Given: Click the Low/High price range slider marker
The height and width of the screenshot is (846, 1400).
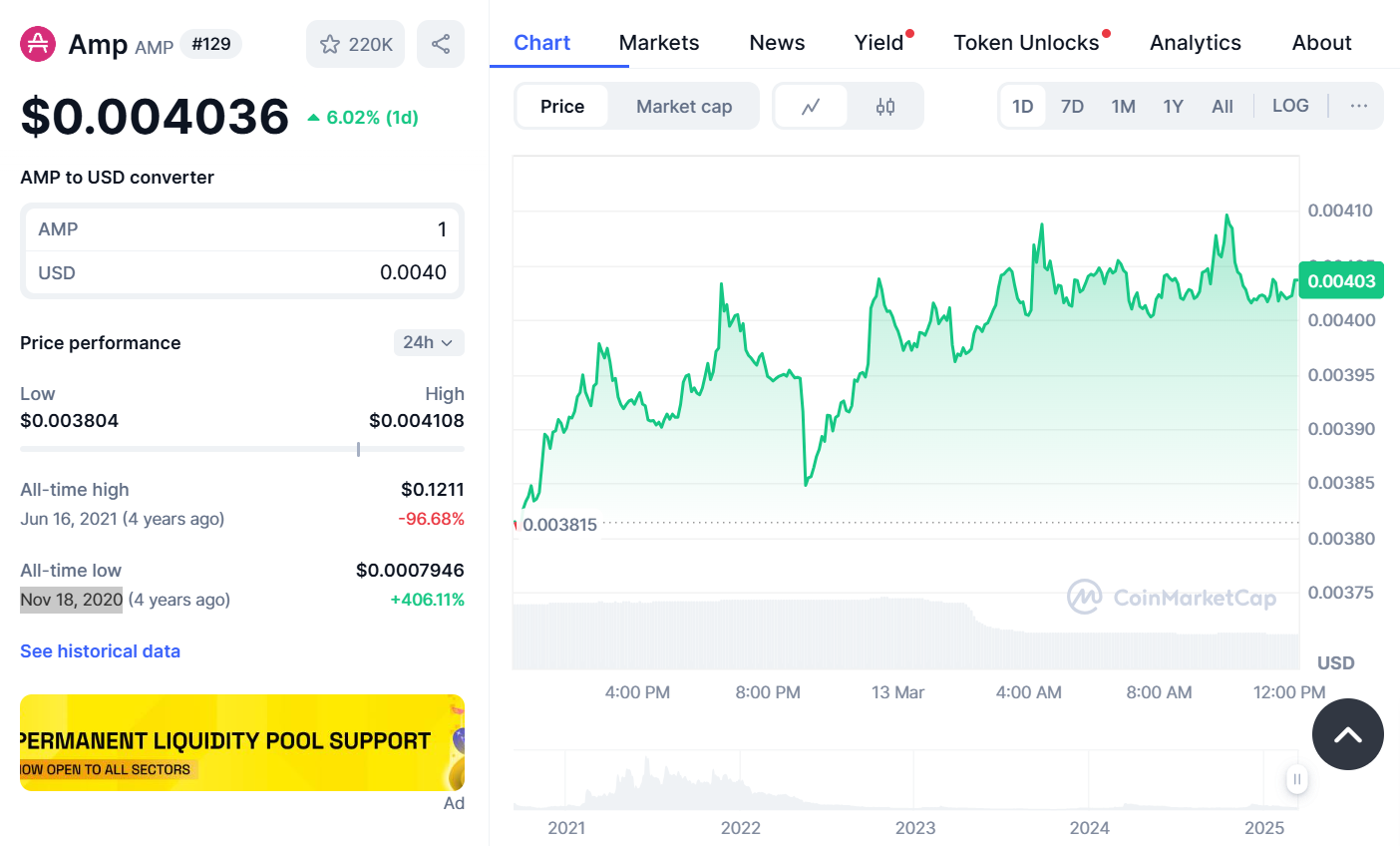Looking at the screenshot, I should (x=358, y=449).
